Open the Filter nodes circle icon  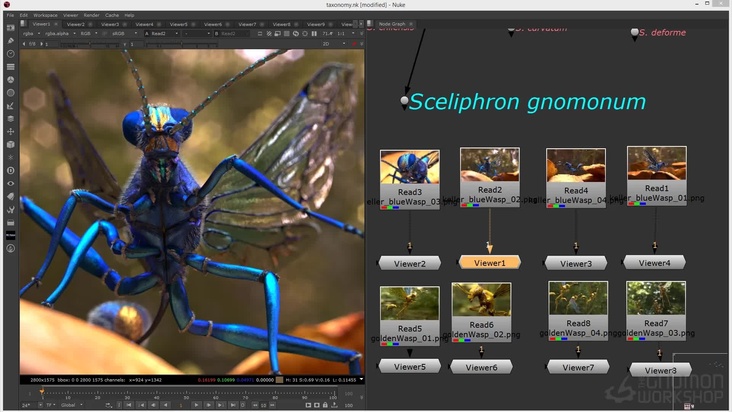(x=10, y=93)
